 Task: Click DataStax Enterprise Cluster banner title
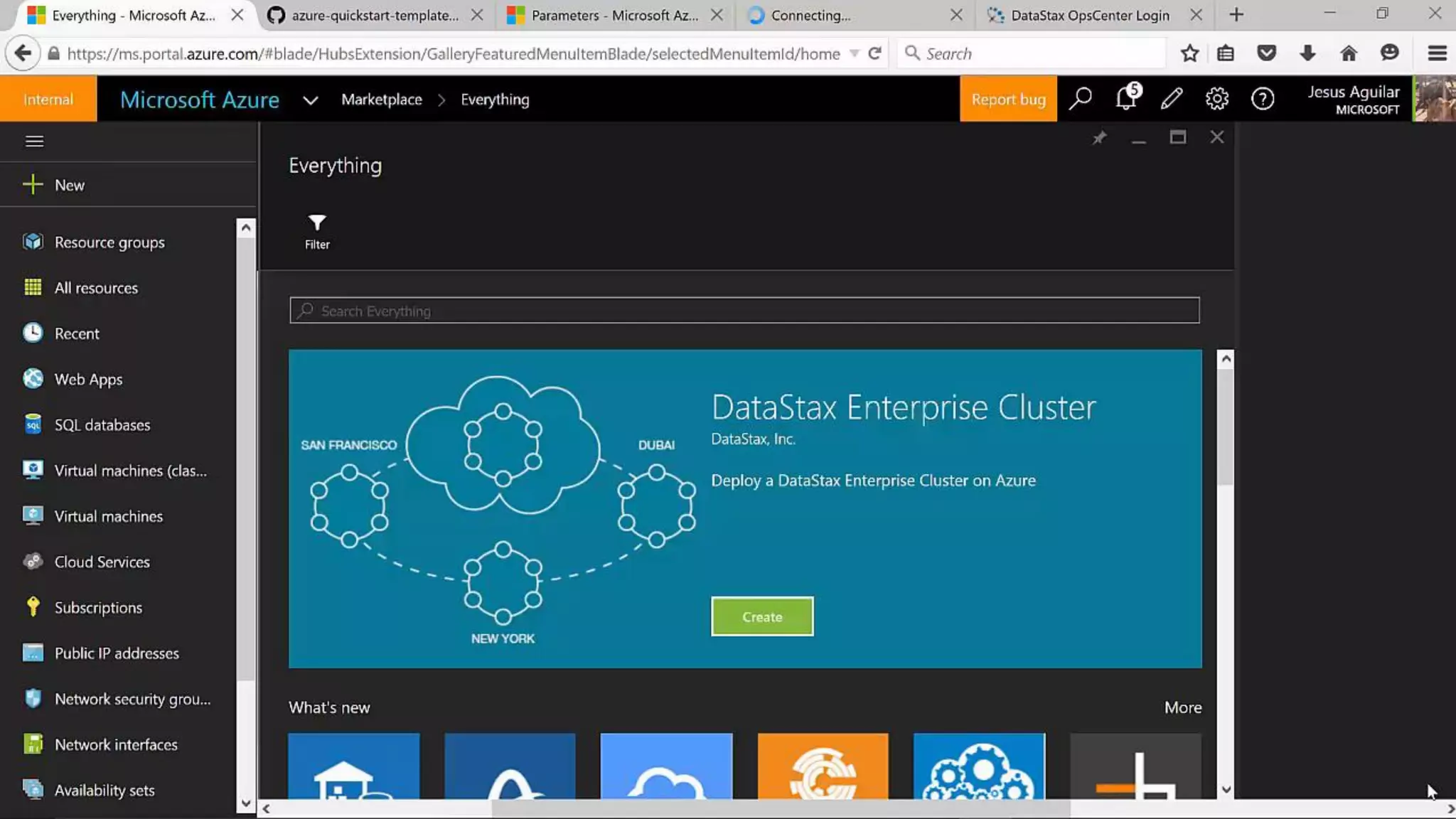coord(904,407)
